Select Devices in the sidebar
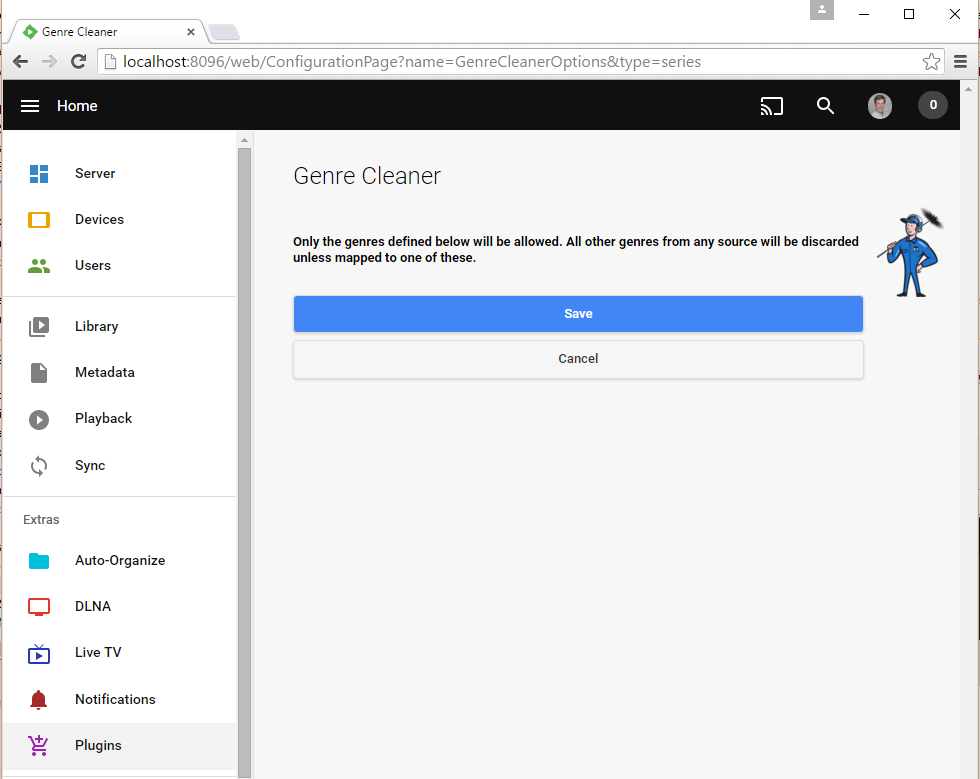This screenshot has width=980, height=779. [99, 220]
